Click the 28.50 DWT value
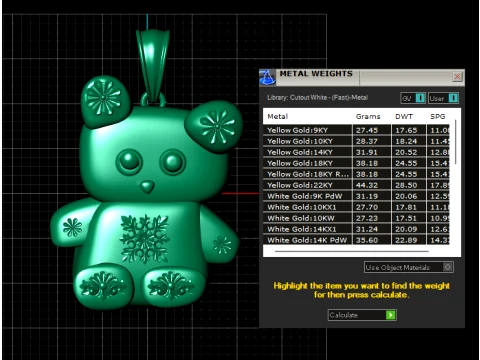480x360 pixels. [x=406, y=185]
